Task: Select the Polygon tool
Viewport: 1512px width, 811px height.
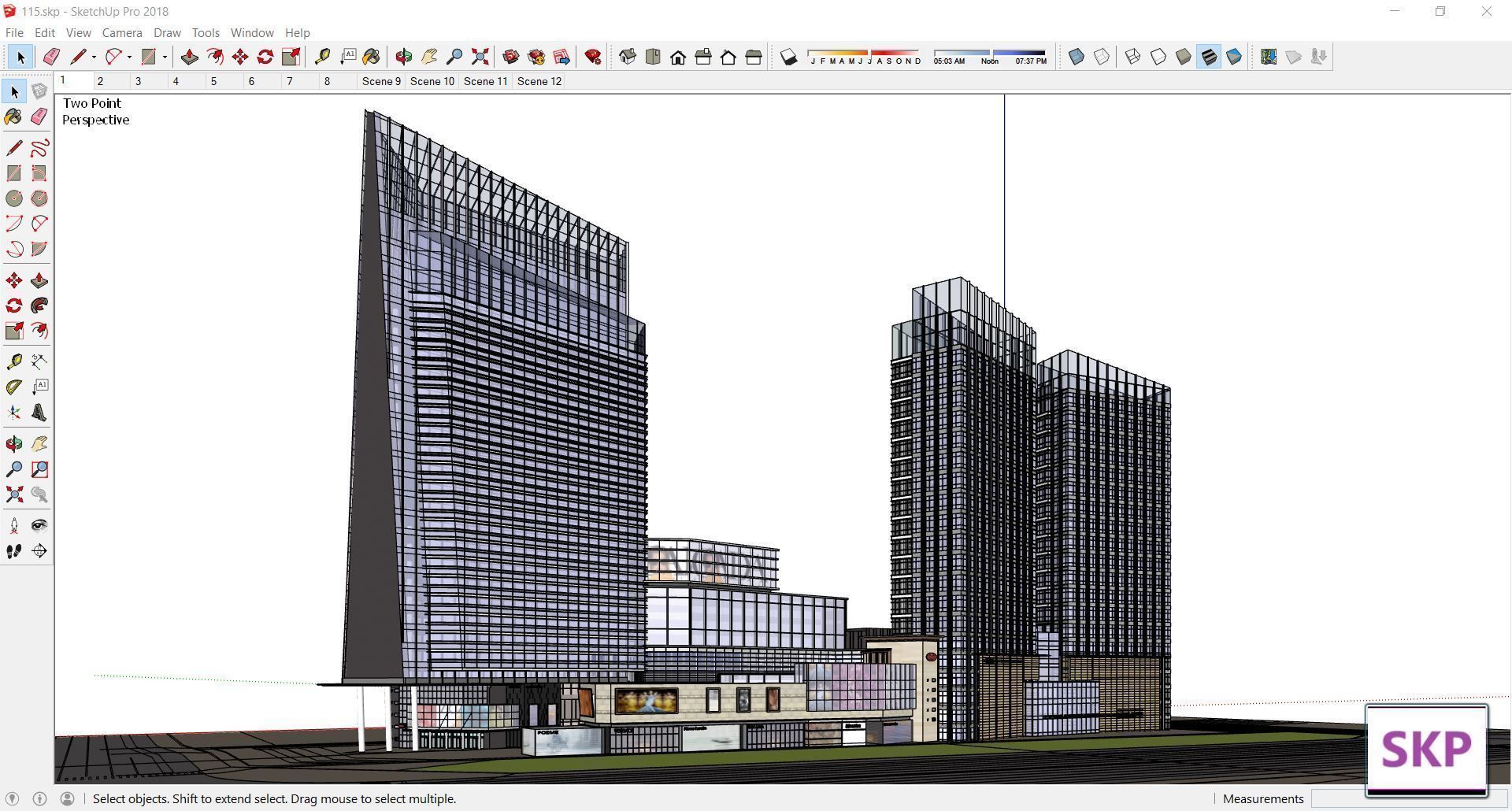Action: click(x=39, y=198)
